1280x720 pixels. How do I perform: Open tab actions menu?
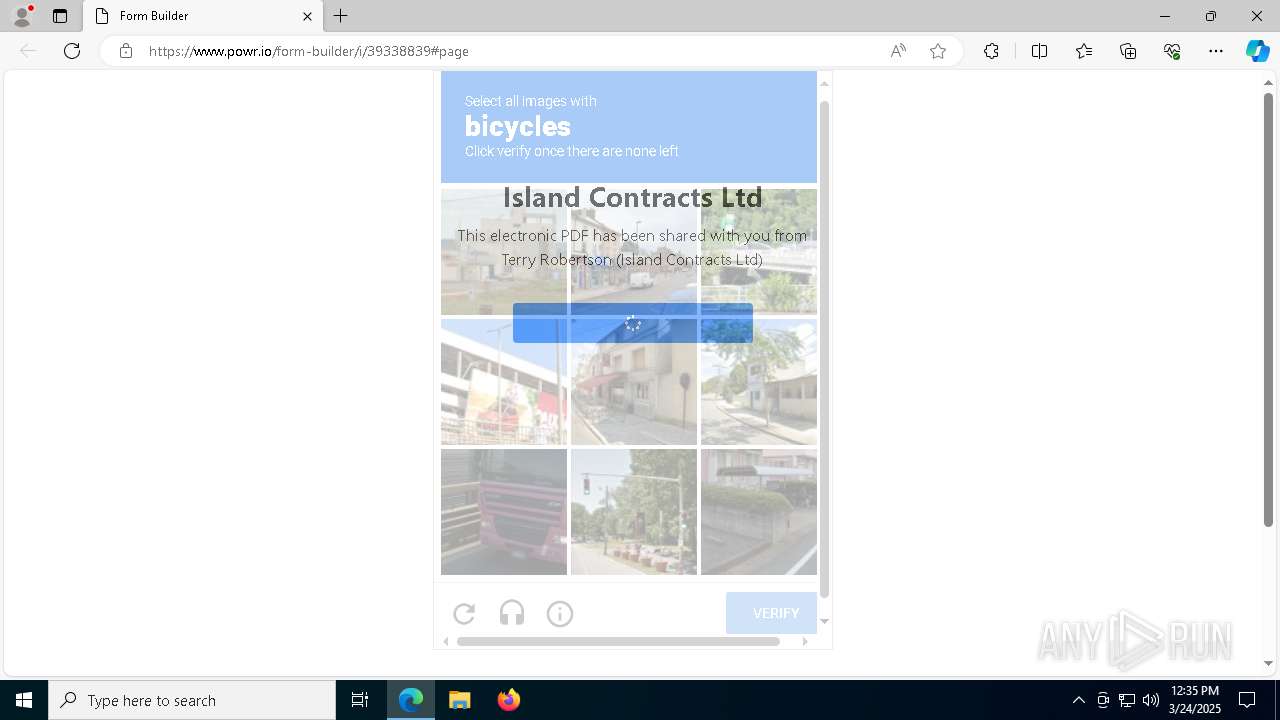[60, 16]
